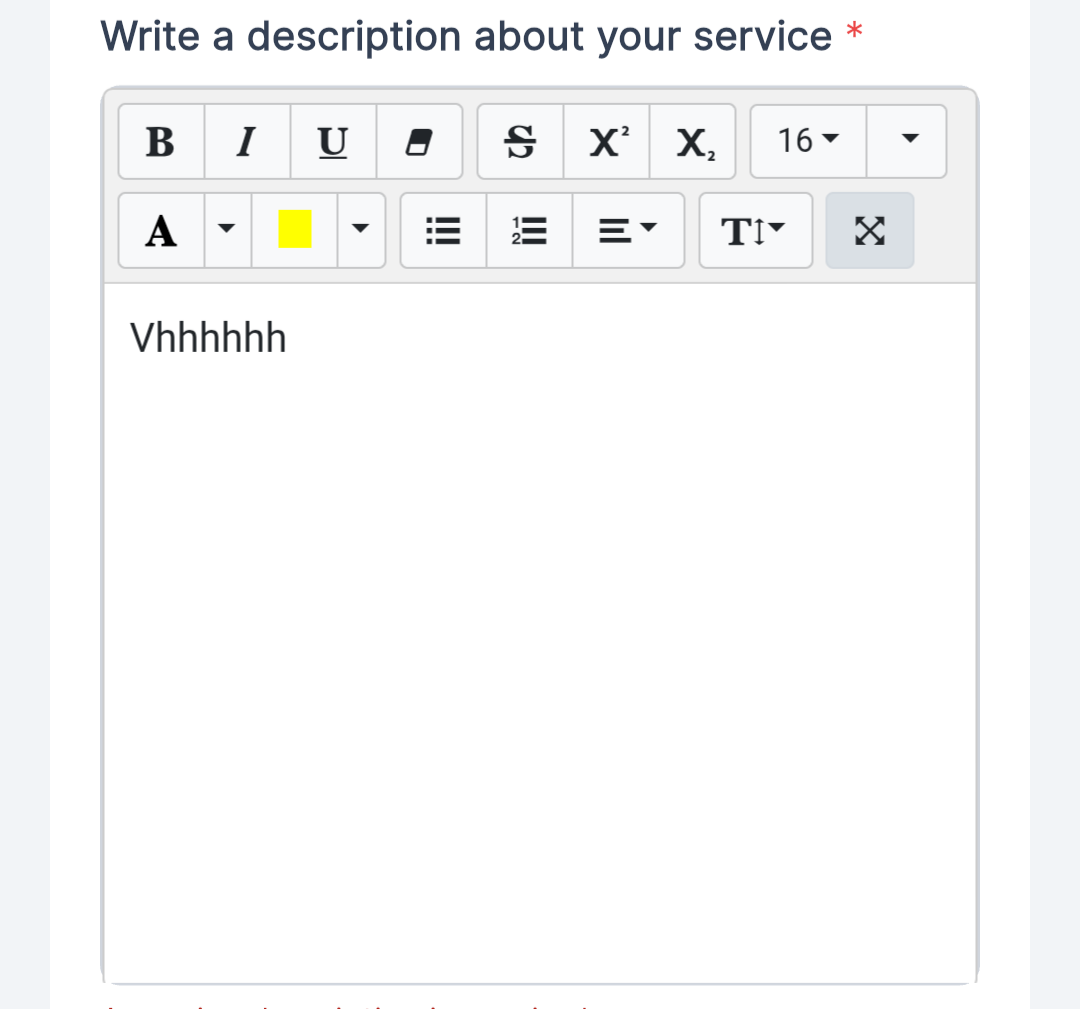The image size is (1080, 1009).
Task: Toggle superscript formatting
Action: pyautogui.click(x=606, y=142)
